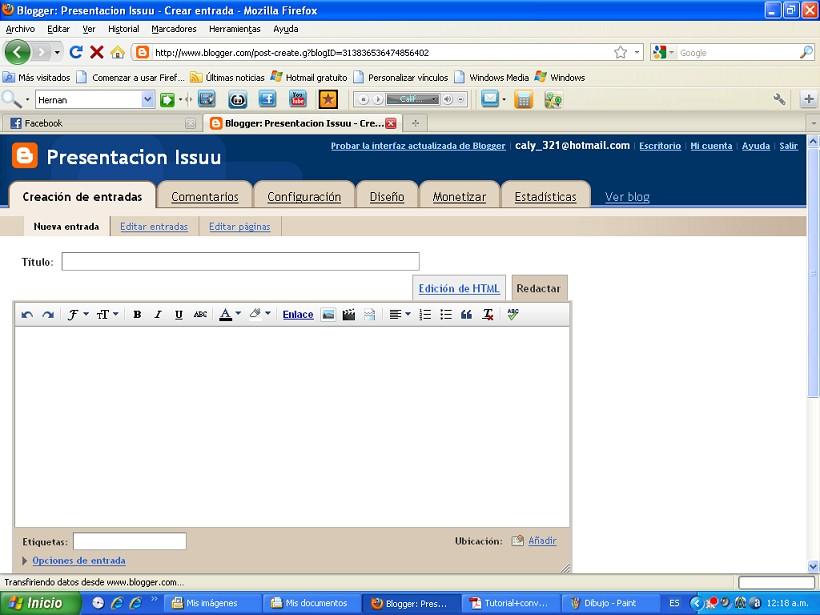
Task: Switch to Edición de HTML tab
Action: 459,288
